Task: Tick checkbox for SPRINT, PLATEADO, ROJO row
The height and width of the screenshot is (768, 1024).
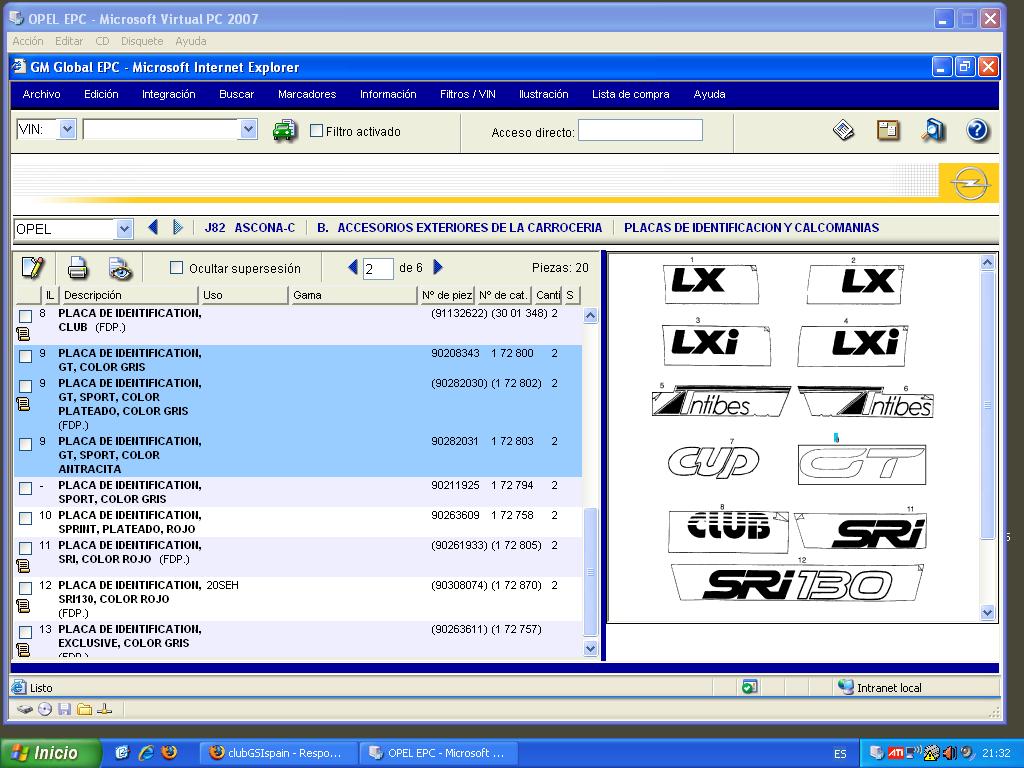Action: [x=26, y=518]
